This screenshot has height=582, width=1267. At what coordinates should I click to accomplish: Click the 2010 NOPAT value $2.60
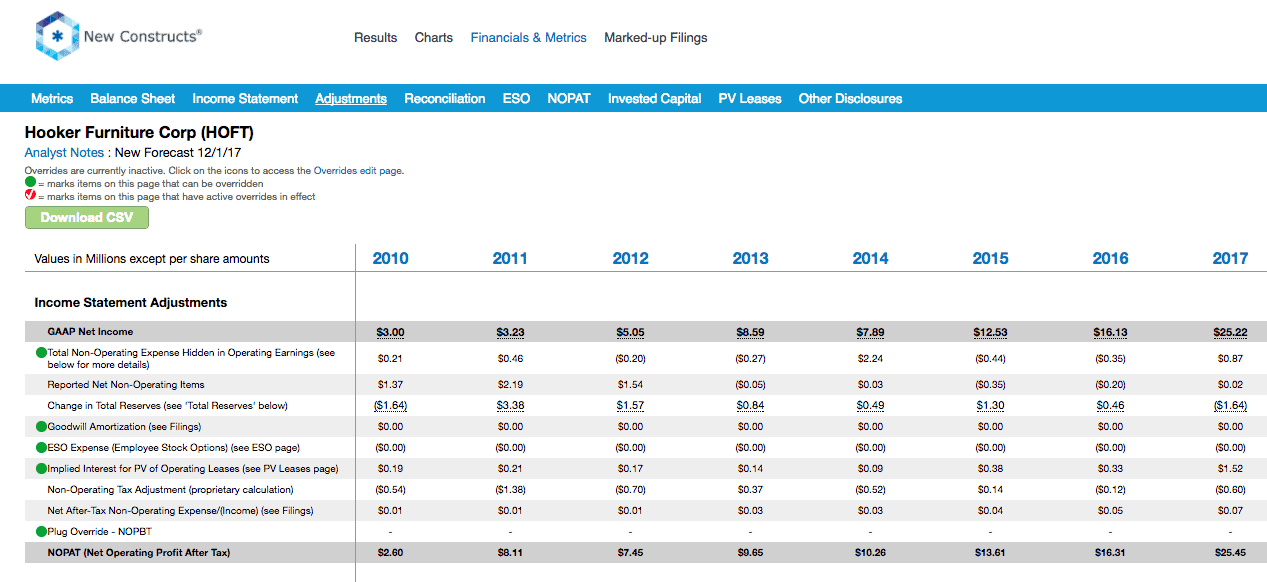click(x=390, y=552)
